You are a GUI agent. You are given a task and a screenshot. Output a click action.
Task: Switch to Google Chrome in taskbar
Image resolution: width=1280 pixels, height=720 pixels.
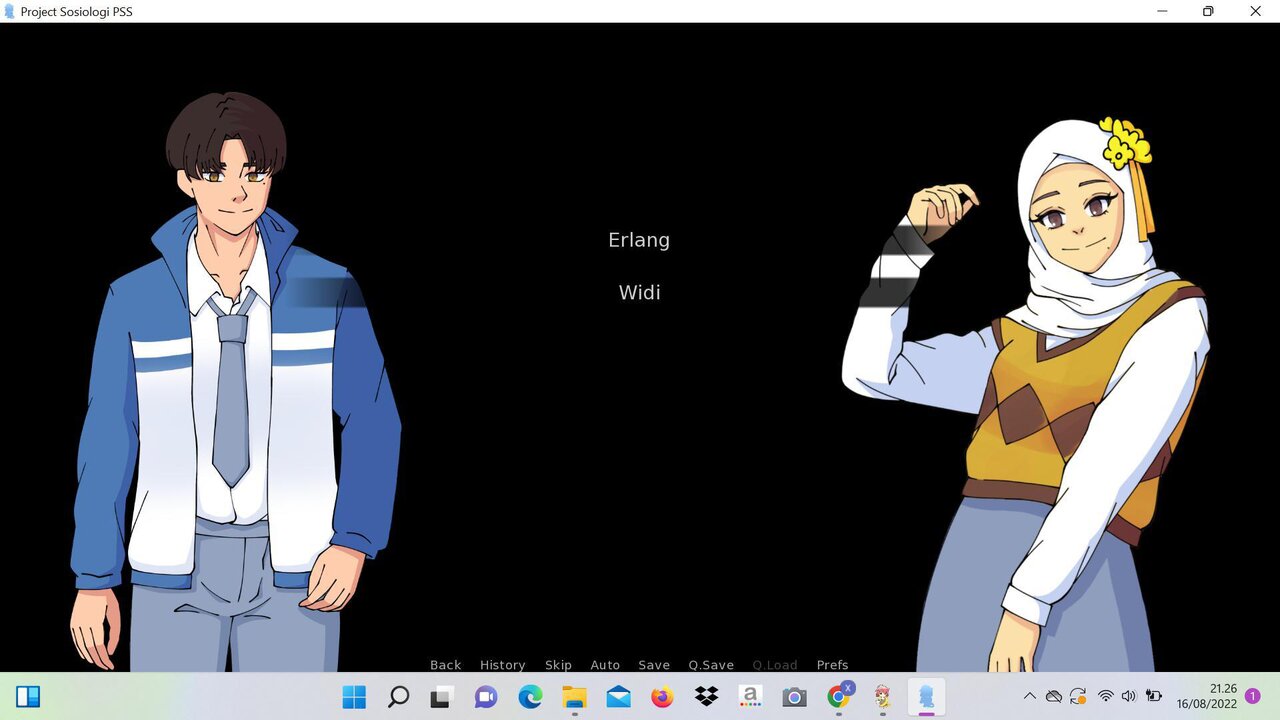pos(839,697)
